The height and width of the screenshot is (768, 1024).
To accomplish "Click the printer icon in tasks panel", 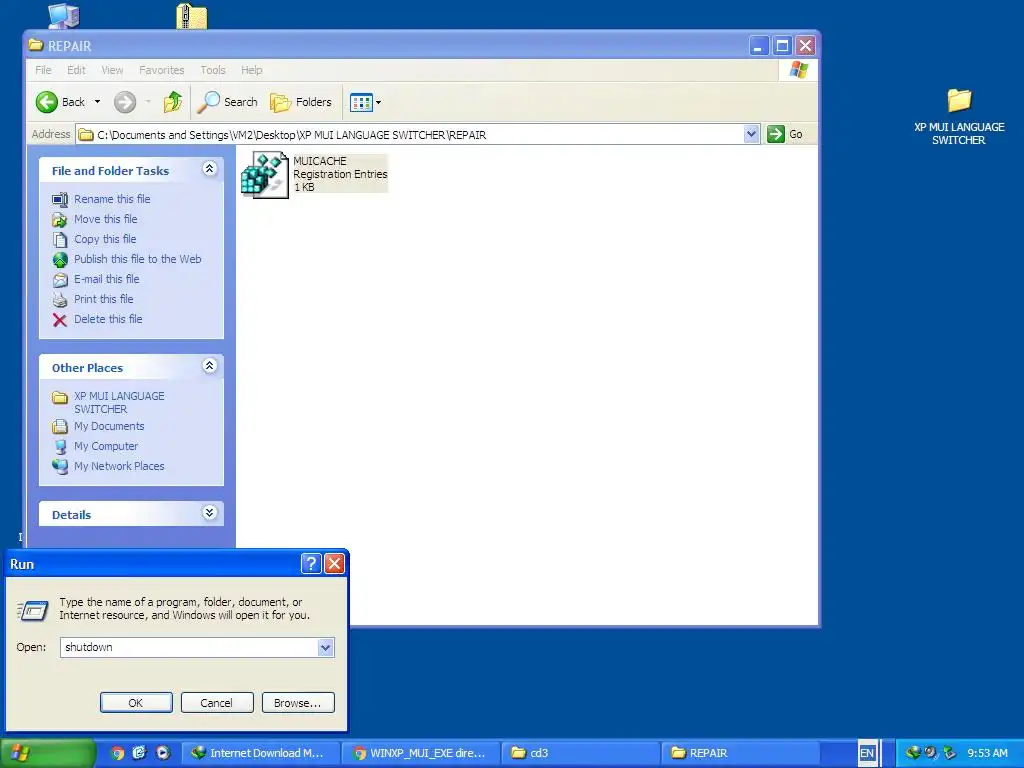I will pos(59,300).
